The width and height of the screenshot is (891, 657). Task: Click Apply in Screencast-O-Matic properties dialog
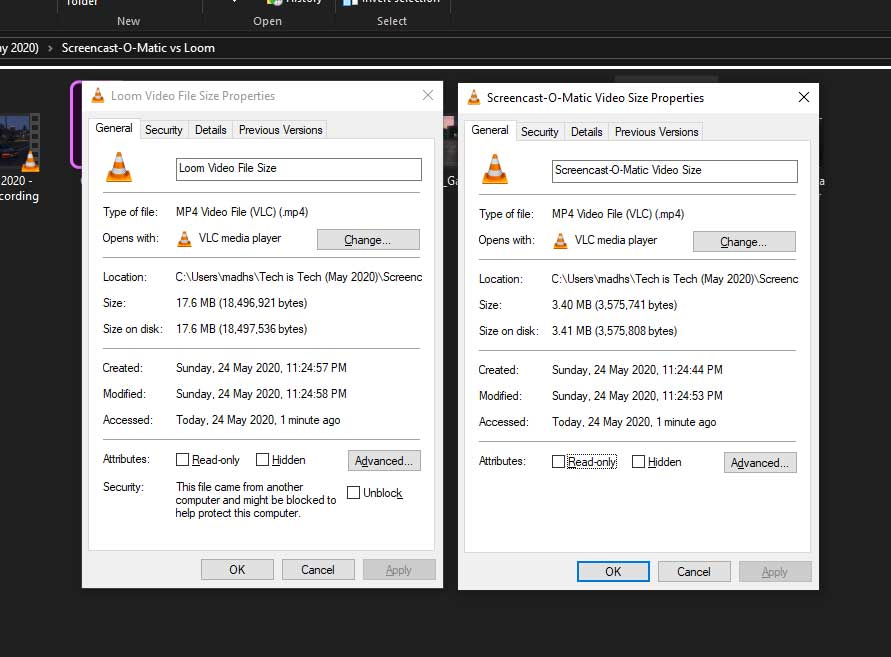pyautogui.click(x=775, y=571)
